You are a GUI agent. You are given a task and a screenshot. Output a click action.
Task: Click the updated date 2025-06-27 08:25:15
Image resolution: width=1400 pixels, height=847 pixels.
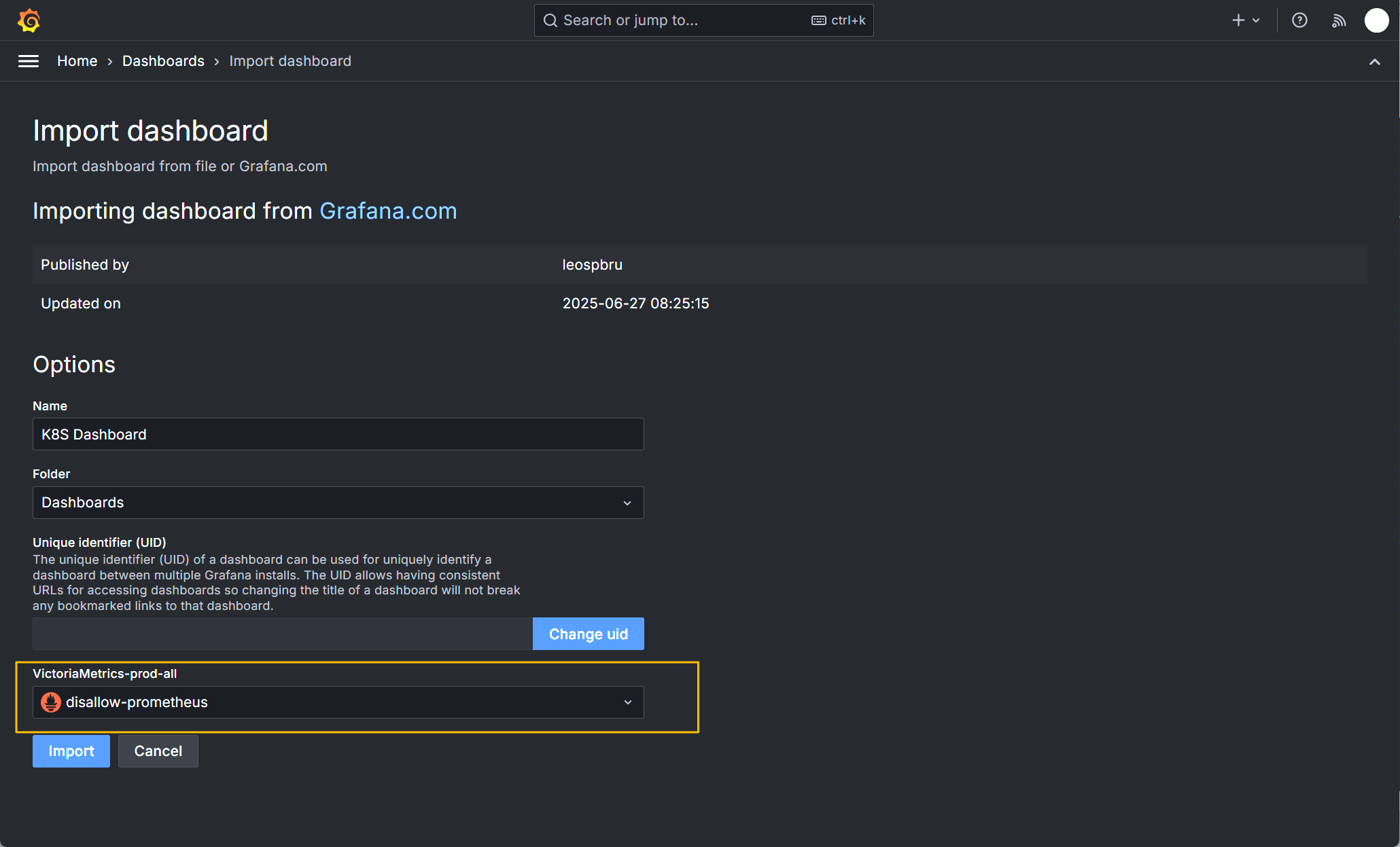[635, 304]
